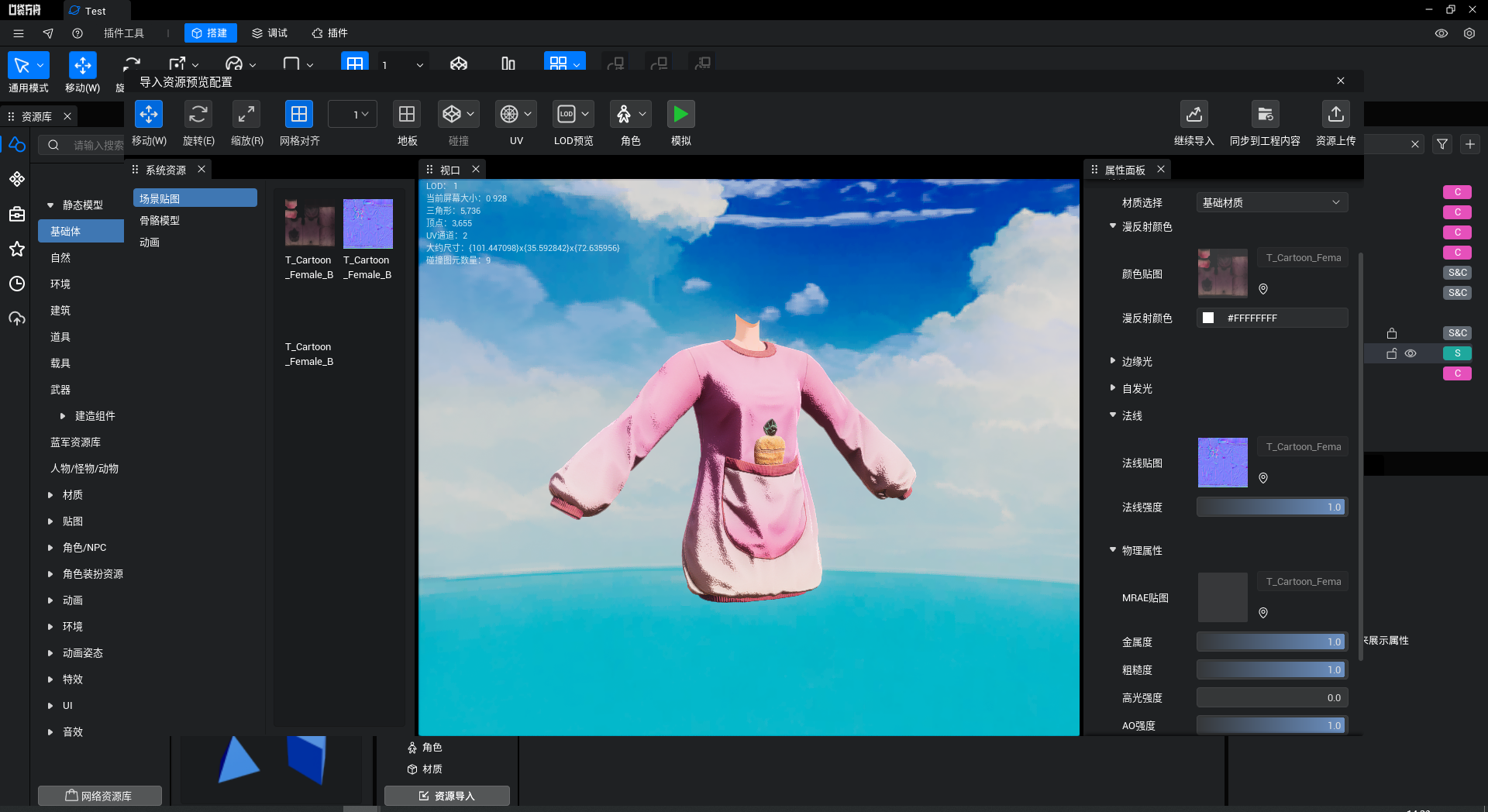Open the material selection (基础材质) dropdown
The image size is (1488, 812).
pos(1272,202)
